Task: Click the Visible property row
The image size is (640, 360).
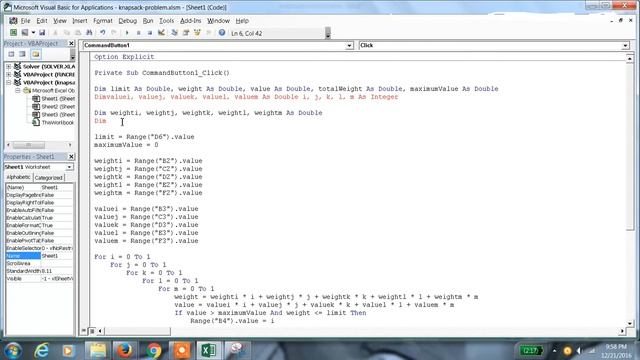Action: point(39,279)
